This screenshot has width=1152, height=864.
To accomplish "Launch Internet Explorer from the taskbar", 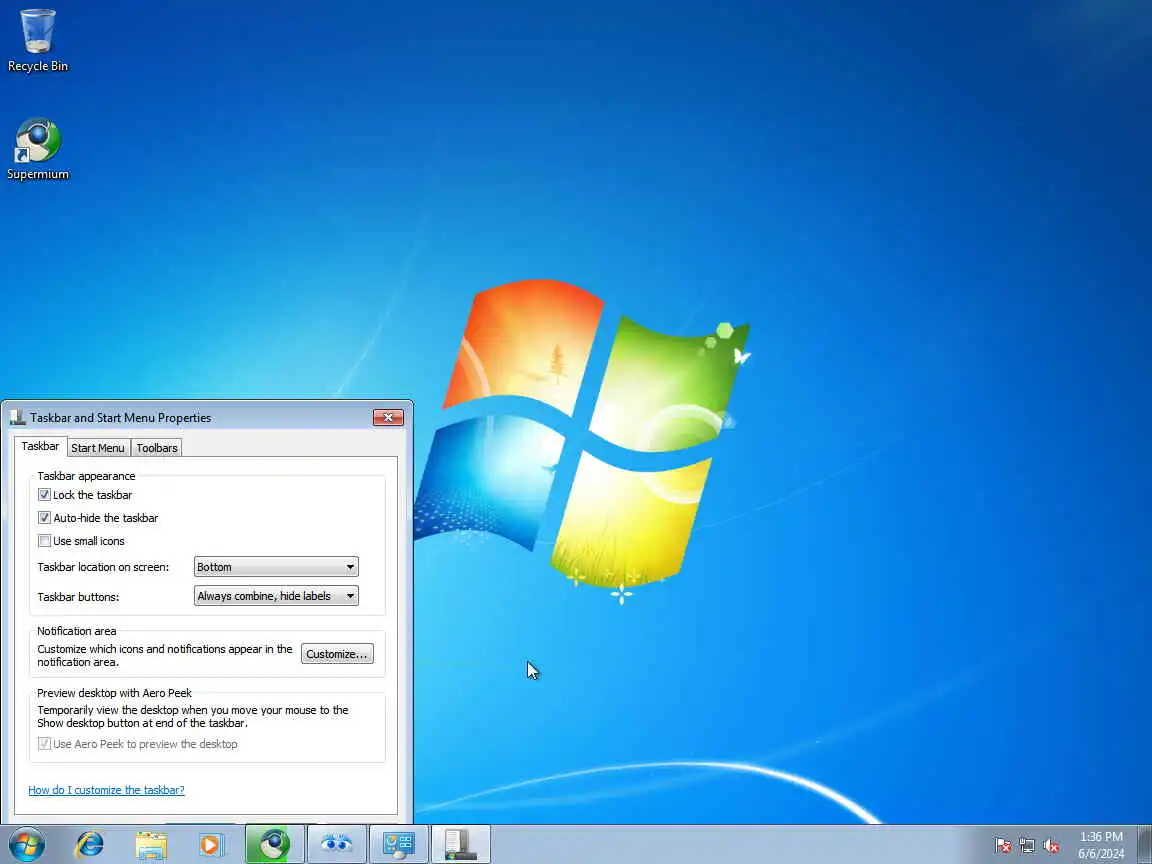I will [90, 844].
